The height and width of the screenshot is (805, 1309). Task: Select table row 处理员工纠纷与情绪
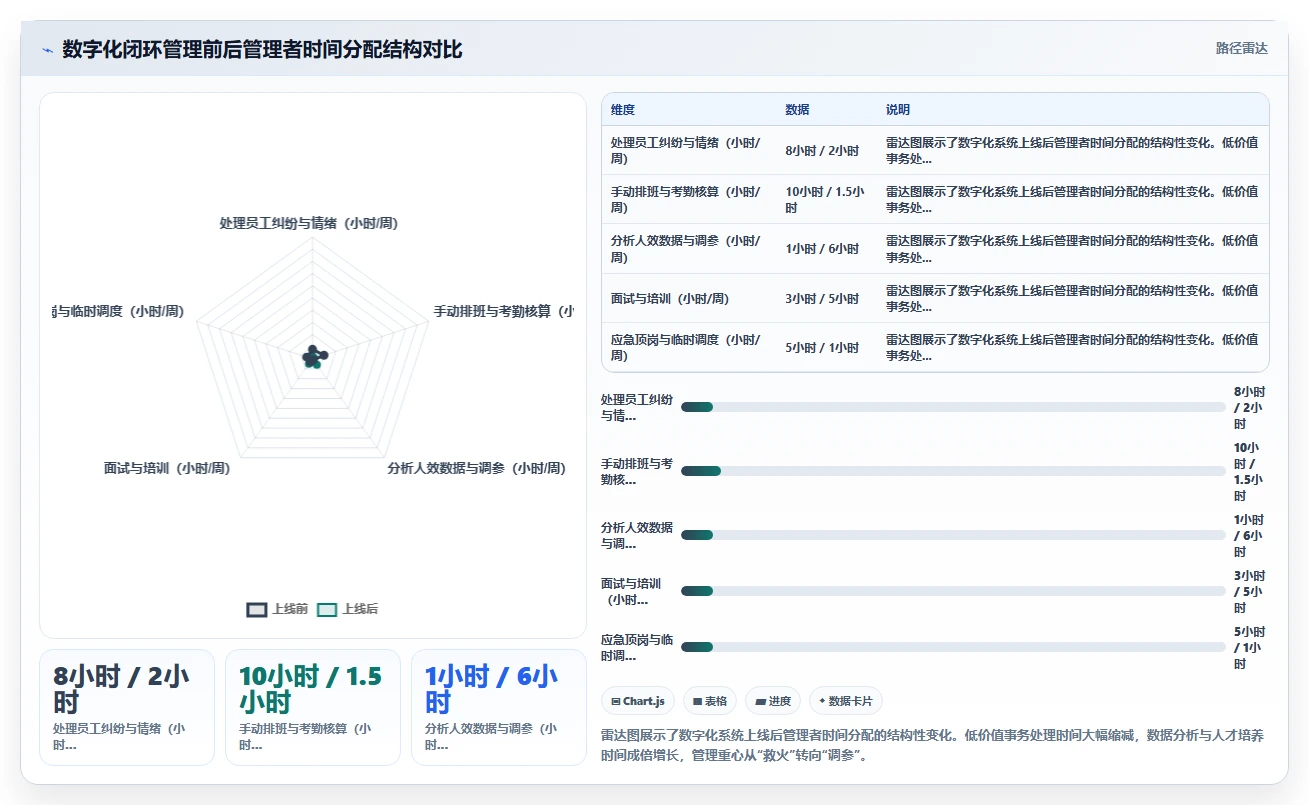(x=935, y=151)
